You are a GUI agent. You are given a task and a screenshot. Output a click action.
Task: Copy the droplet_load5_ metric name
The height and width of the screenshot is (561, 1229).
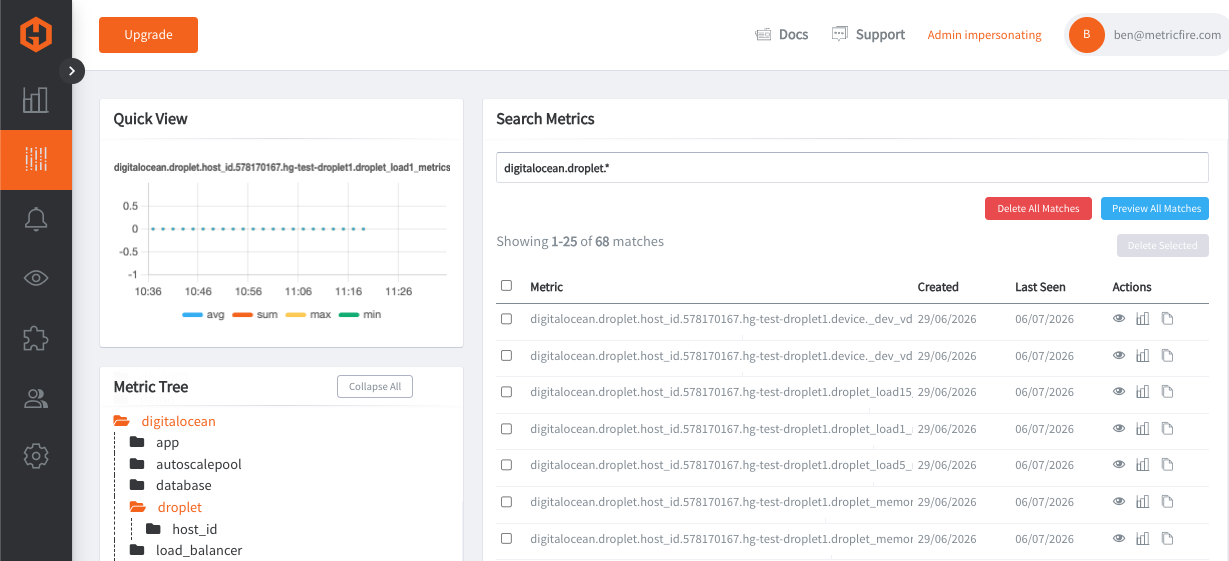(x=1167, y=465)
